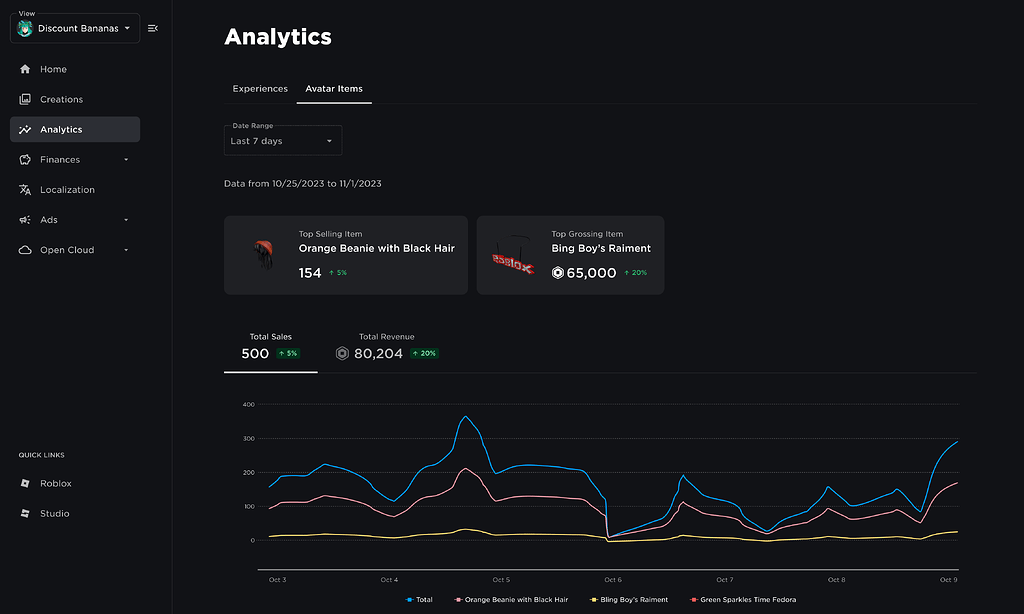Select the Open Cloud icon
The height and width of the screenshot is (614, 1024).
pyautogui.click(x=23, y=249)
